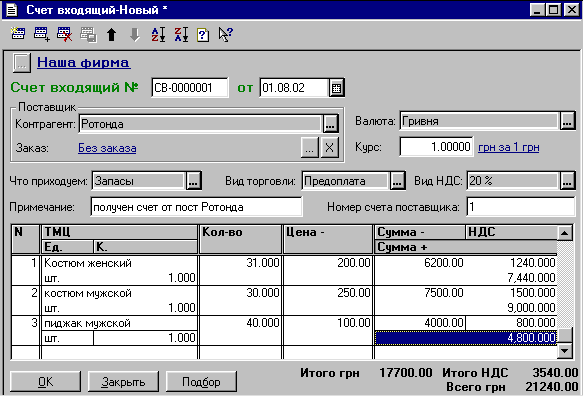583x396 pixels.
Task: Click the table scroll down arrow
Action: click(564, 350)
